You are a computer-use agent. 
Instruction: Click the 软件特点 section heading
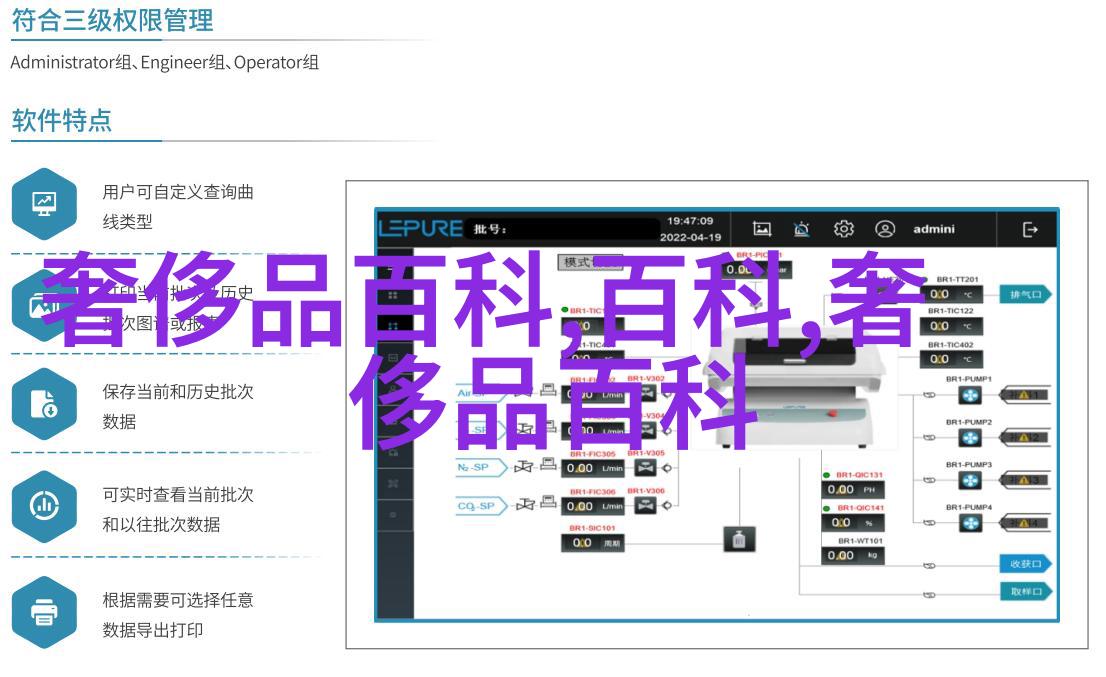click(x=62, y=121)
